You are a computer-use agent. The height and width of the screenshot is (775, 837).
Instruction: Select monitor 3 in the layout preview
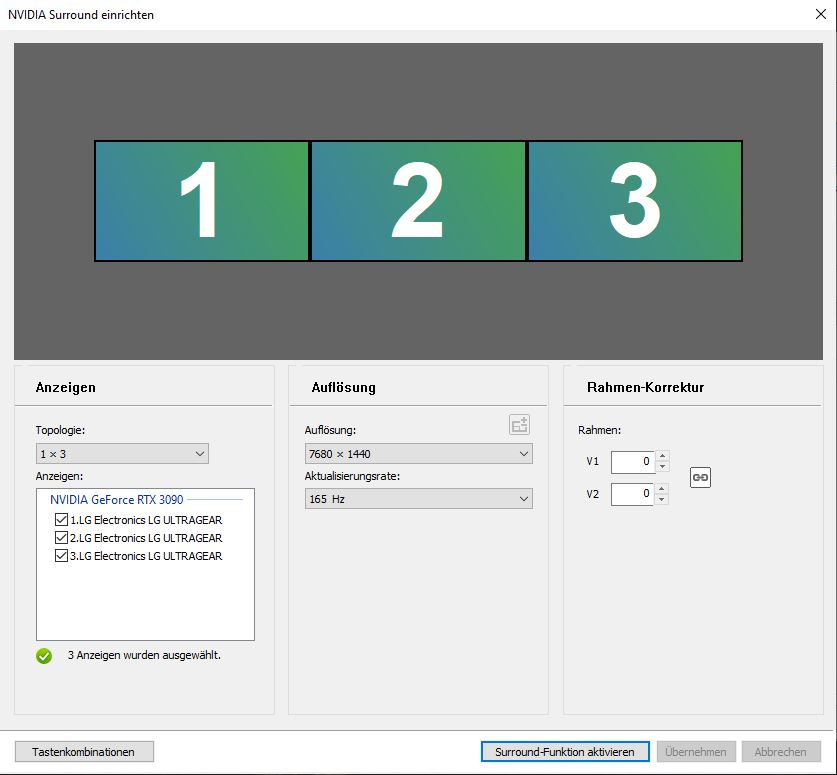tap(635, 201)
